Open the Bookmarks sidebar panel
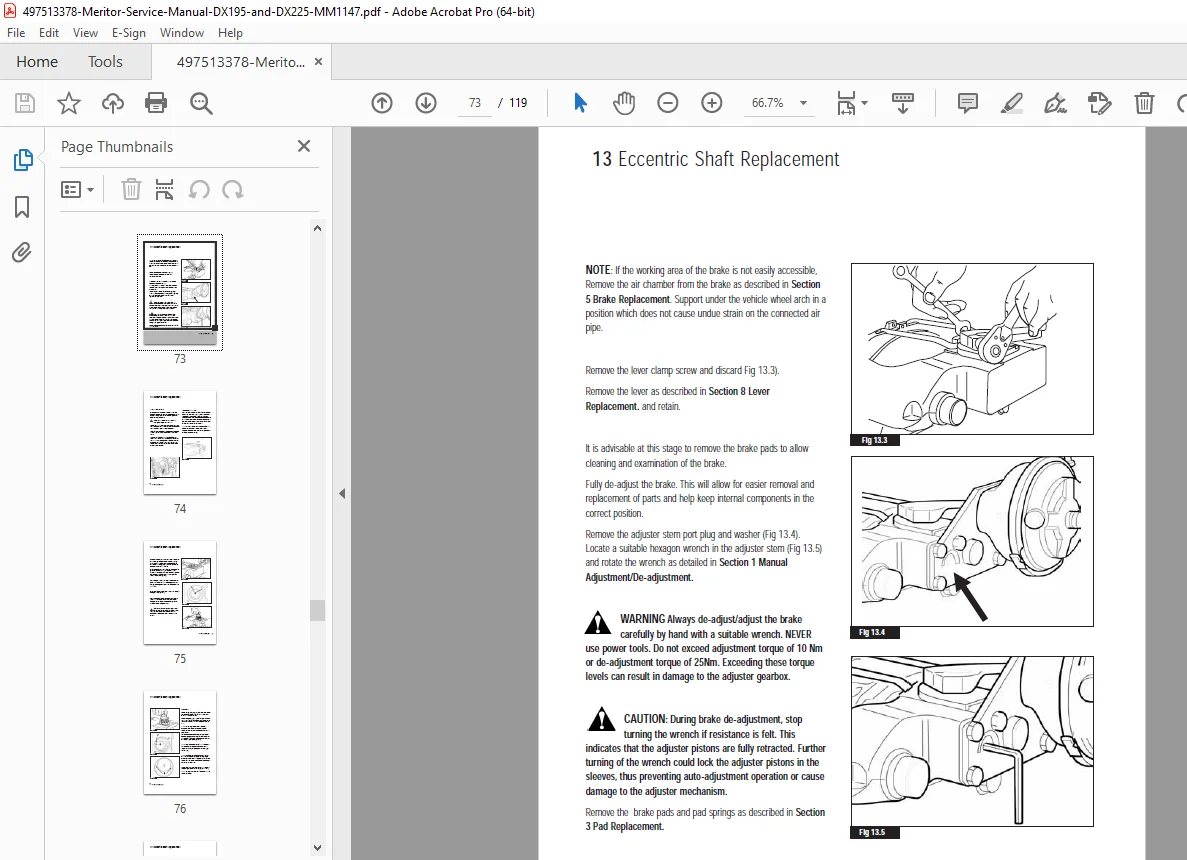The width and height of the screenshot is (1187, 860). [22, 207]
